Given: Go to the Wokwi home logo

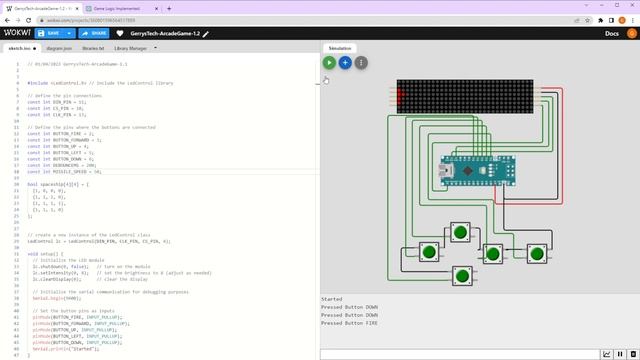Looking at the screenshot, I should click(17, 33).
